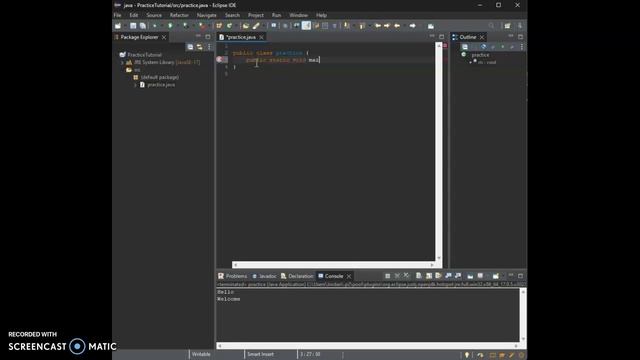Click the Next Annotation arrow icon
The image size is (640, 360).
point(347,26)
